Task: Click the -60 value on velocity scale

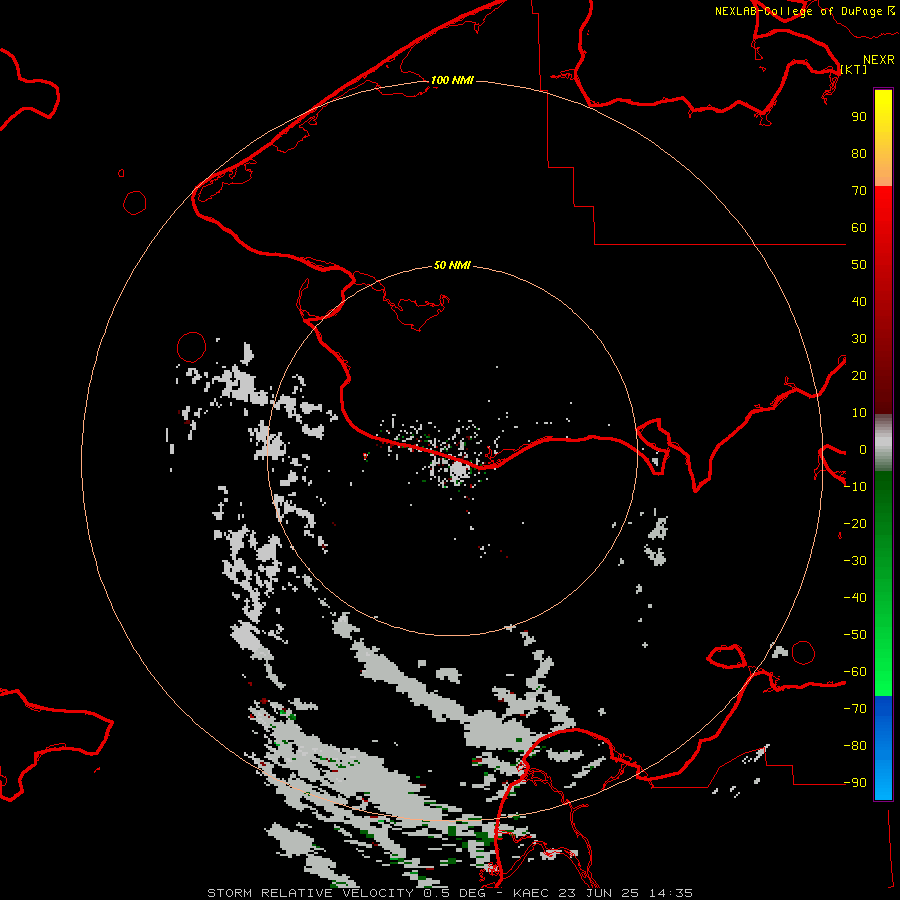Action: coord(855,672)
